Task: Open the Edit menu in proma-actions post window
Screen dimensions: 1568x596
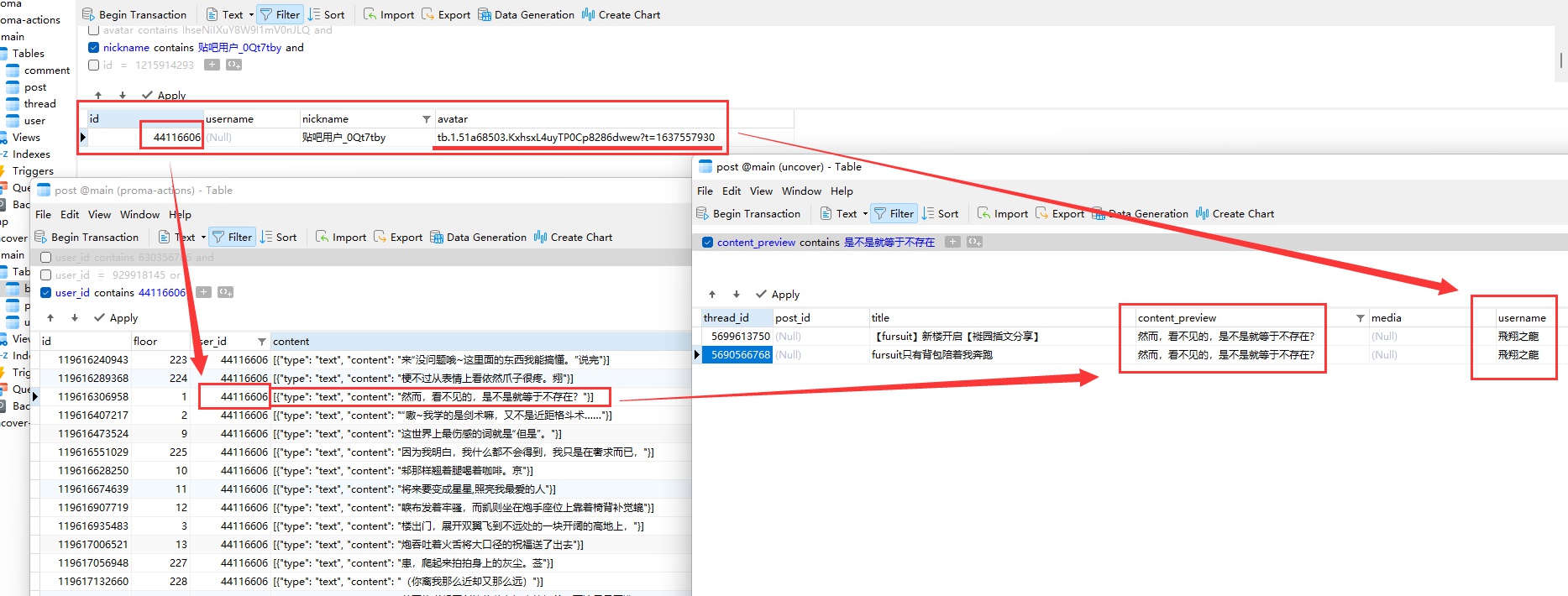Action: coord(70,215)
